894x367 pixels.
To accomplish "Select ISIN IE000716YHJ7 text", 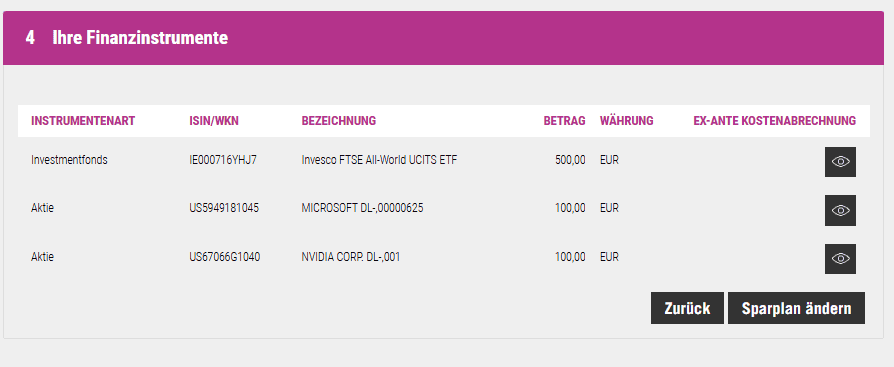I will [x=223, y=160].
